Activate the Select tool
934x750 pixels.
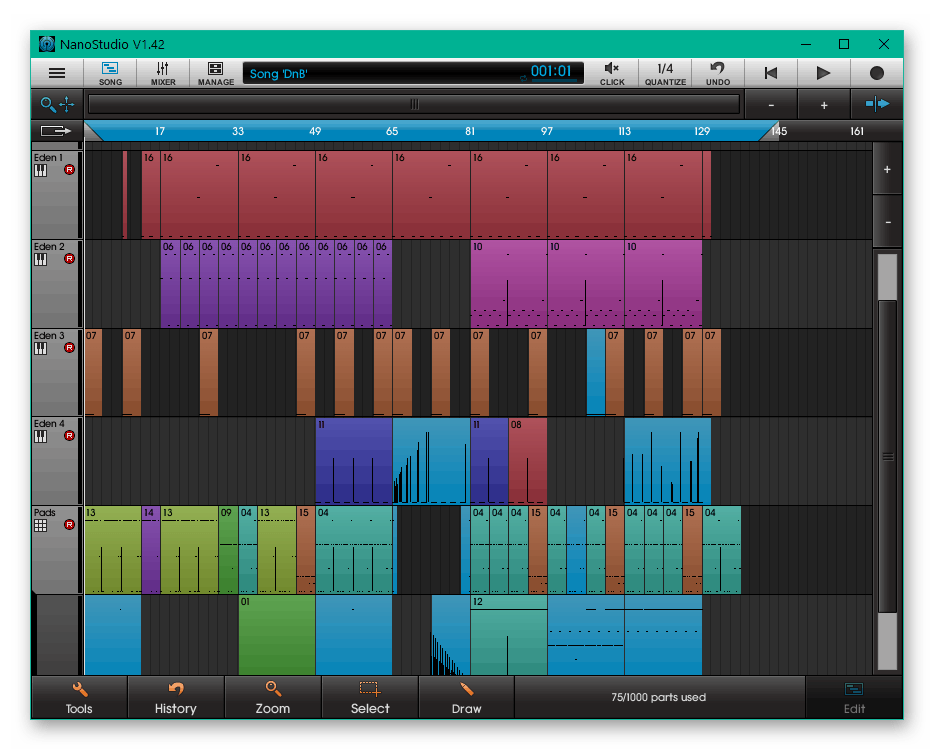coord(370,697)
